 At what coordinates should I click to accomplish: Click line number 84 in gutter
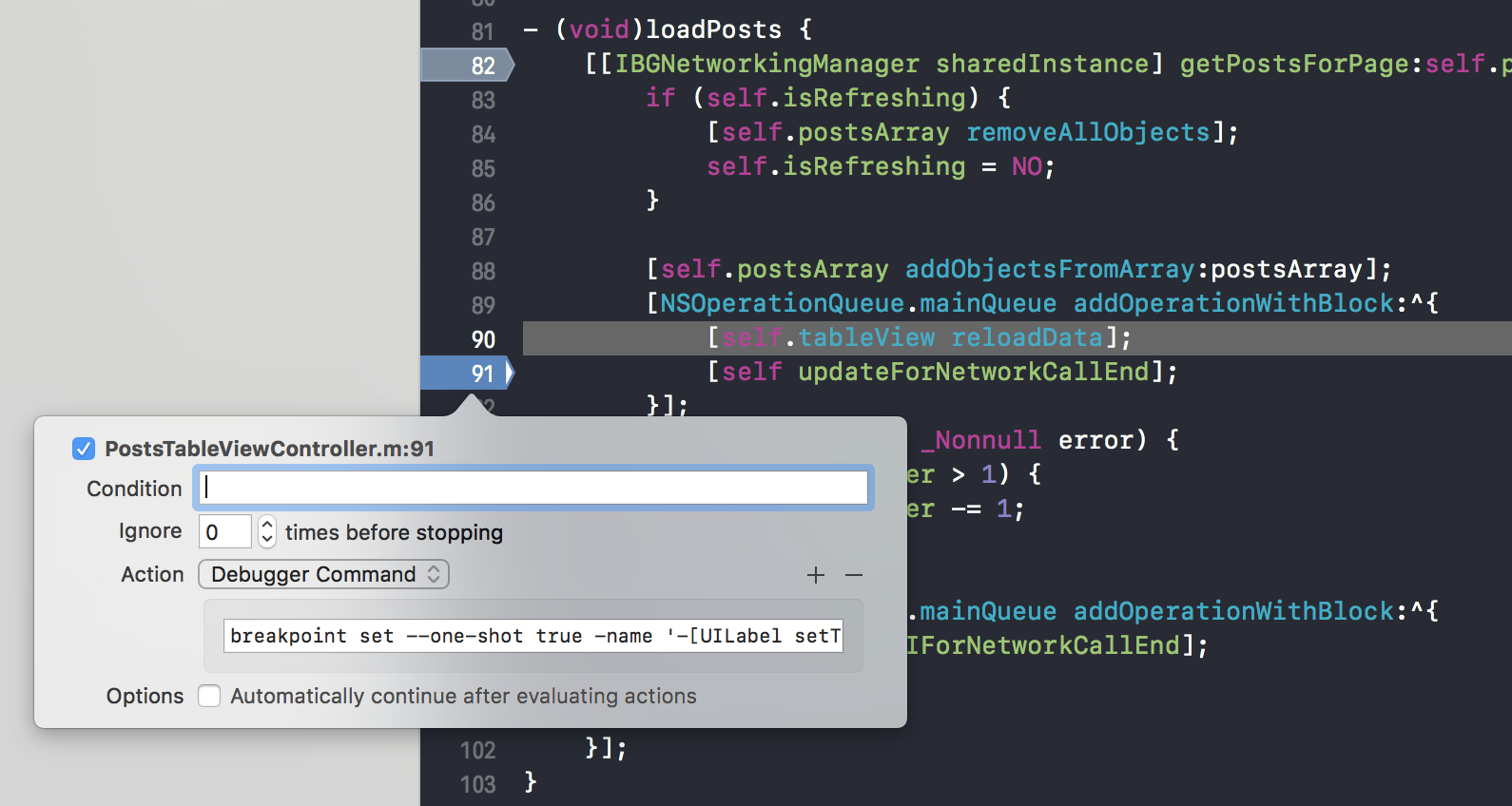(483, 134)
